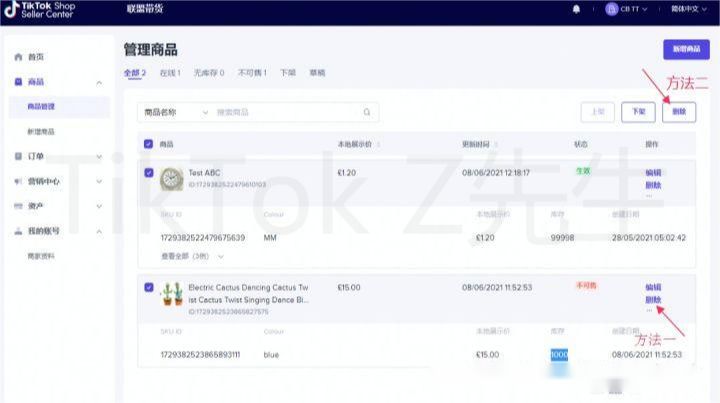Click the 生效 status label
The height and width of the screenshot is (403, 720).
[583, 171]
